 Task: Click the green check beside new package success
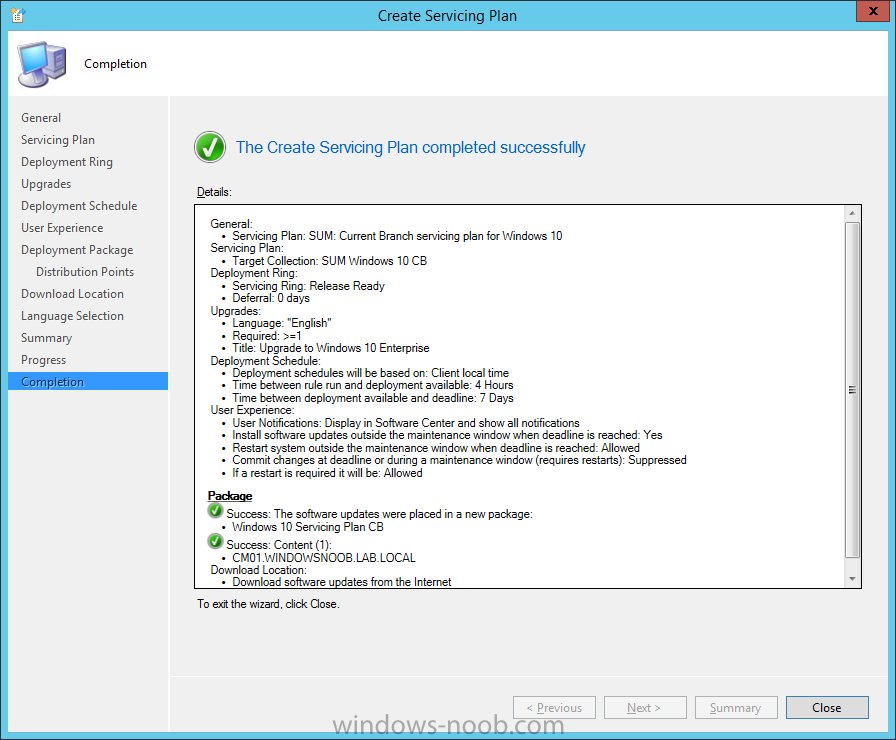pyautogui.click(x=215, y=511)
